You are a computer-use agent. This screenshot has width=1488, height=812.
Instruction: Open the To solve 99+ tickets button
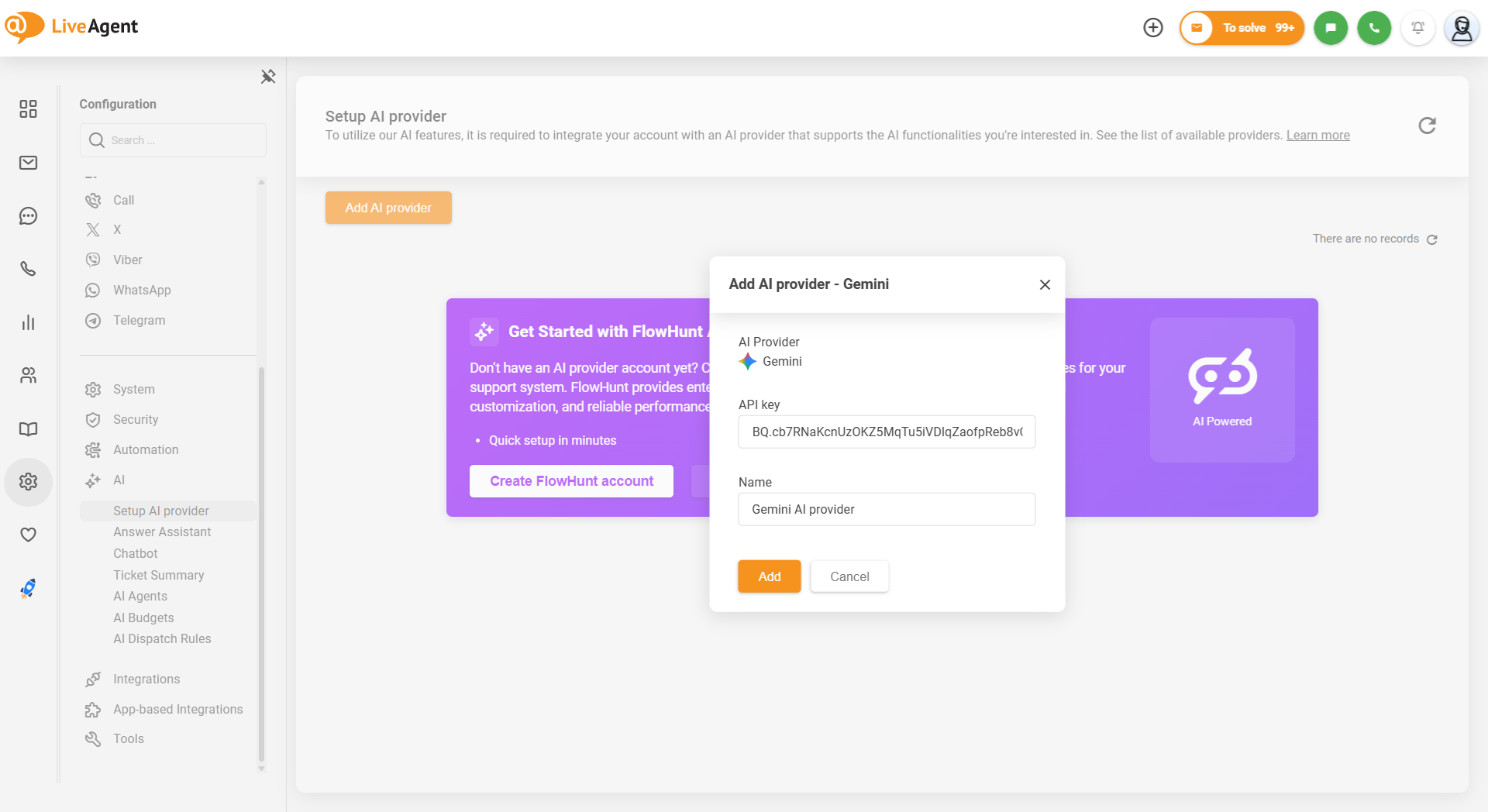point(1242,28)
